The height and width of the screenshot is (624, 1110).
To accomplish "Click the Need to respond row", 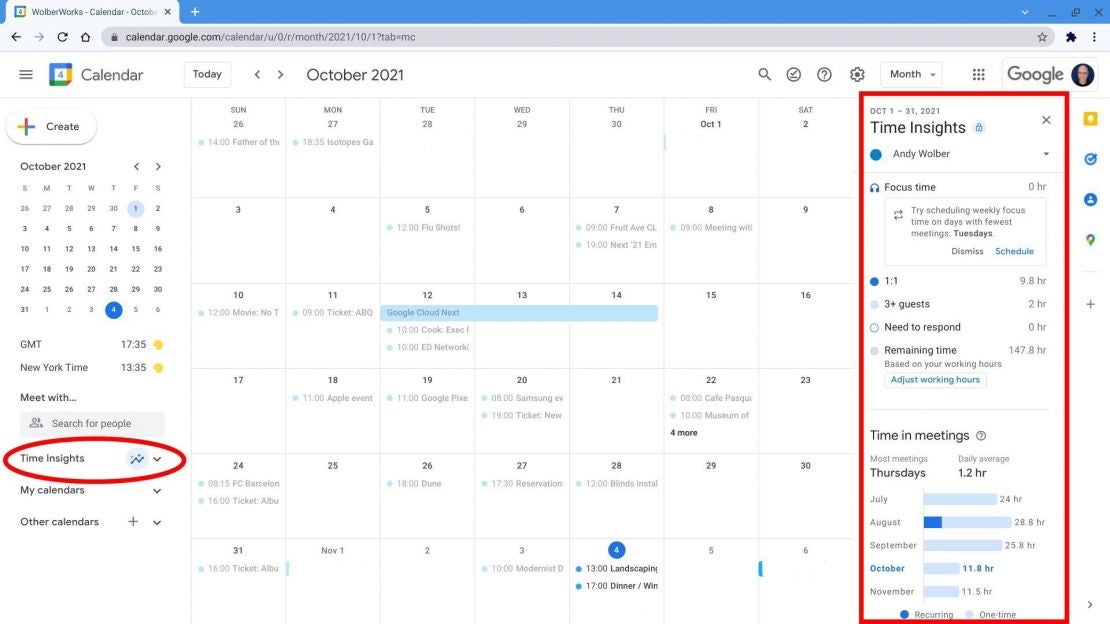I will click(x=958, y=327).
